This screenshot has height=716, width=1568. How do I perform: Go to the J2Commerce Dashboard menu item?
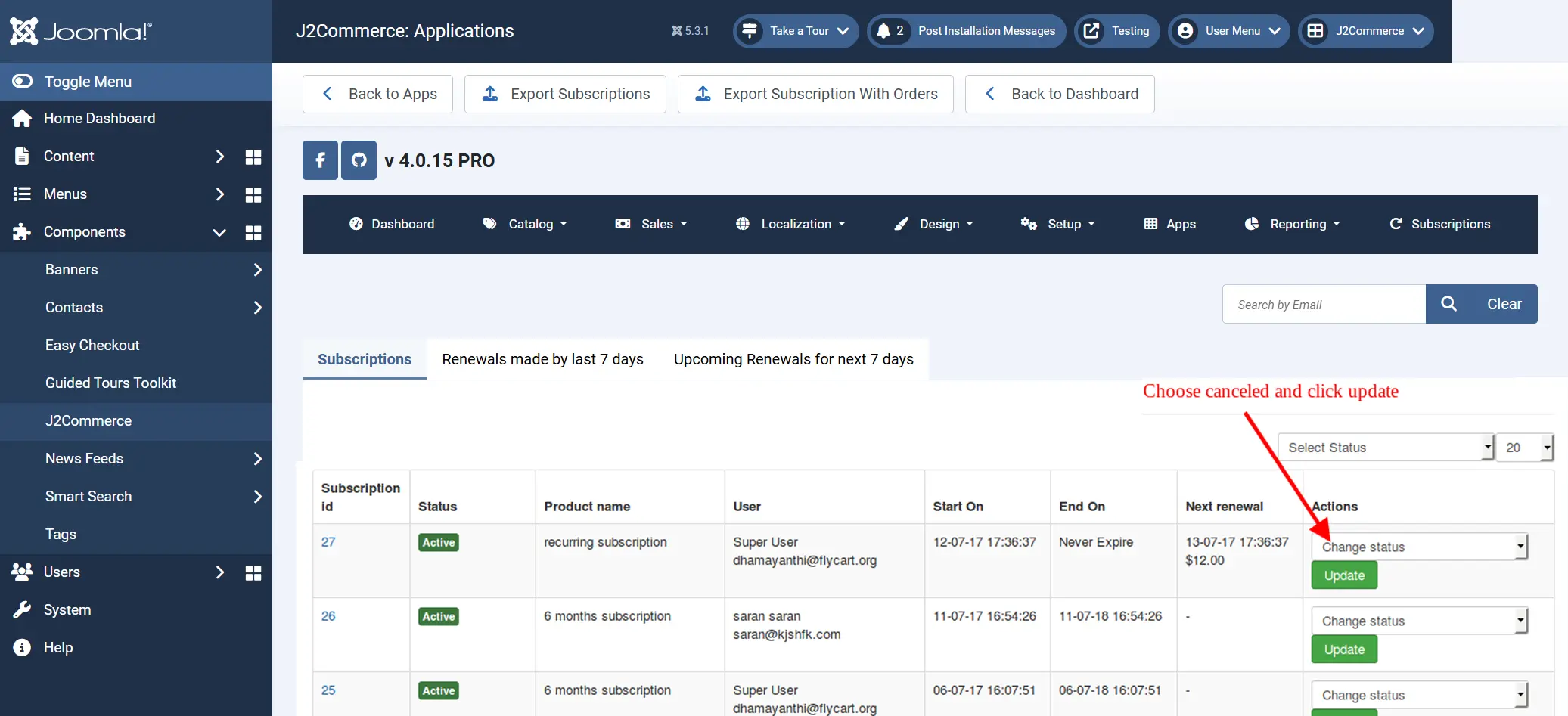(x=392, y=224)
